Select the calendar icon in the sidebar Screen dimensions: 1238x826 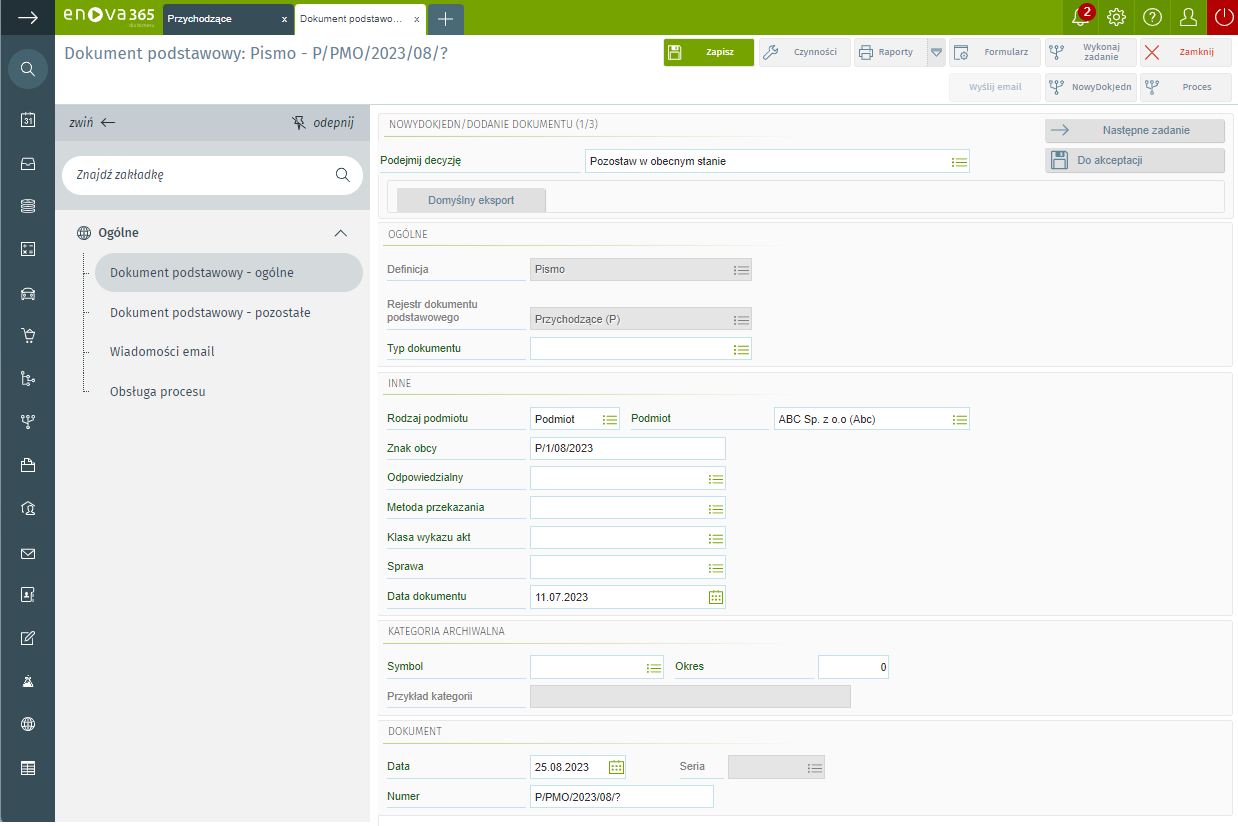[x=28, y=120]
